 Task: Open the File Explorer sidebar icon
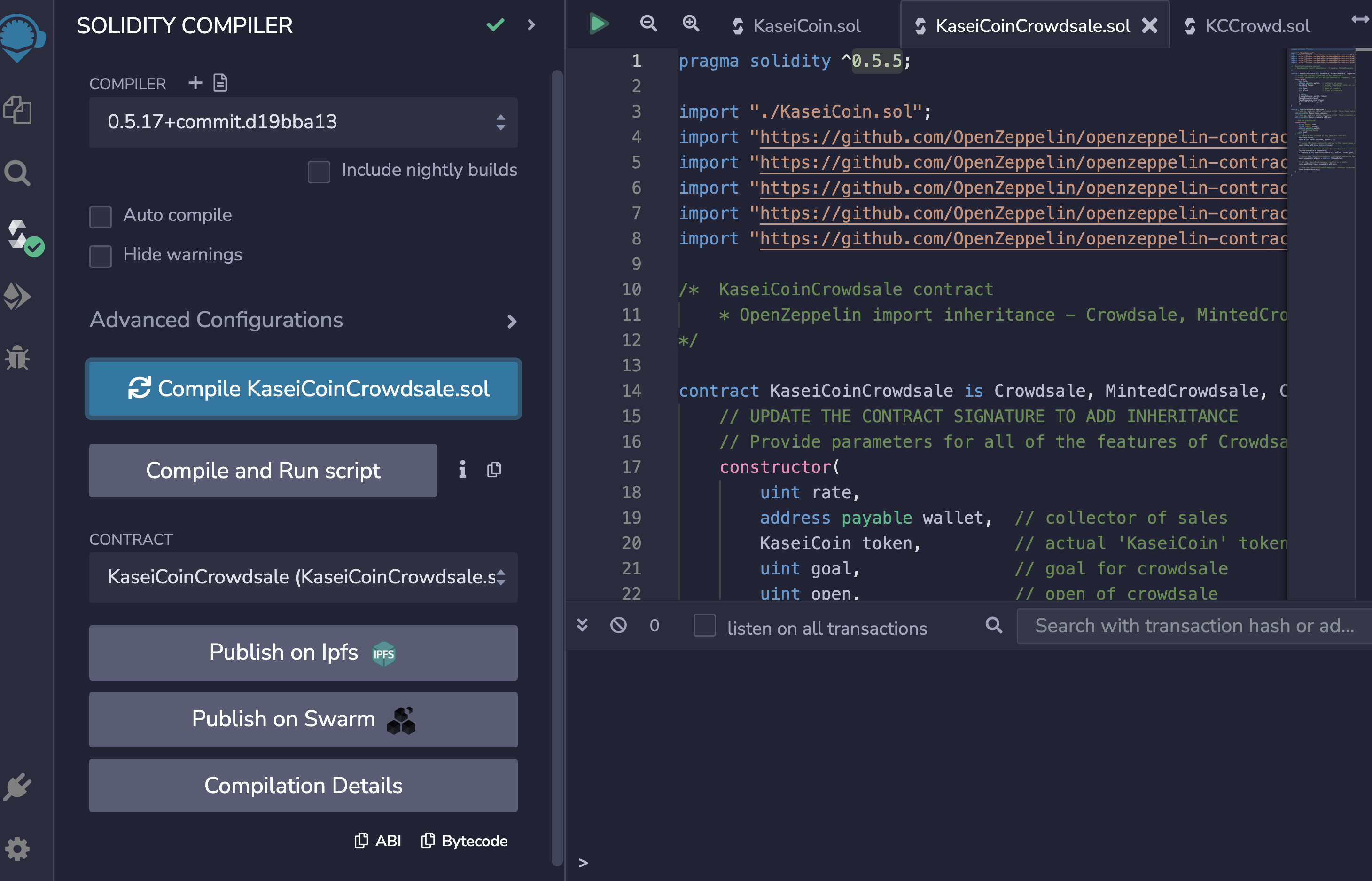17,110
